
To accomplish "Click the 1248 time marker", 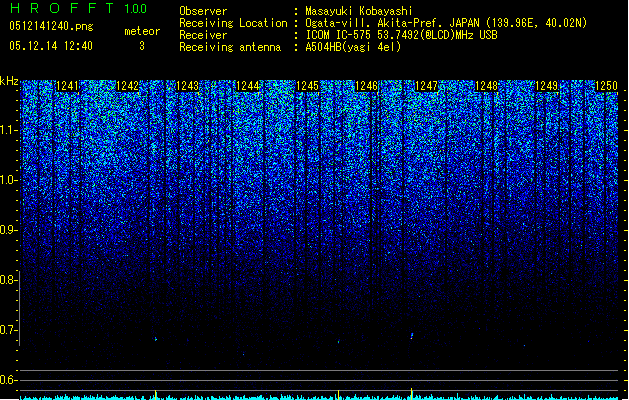I will click(486, 86).
